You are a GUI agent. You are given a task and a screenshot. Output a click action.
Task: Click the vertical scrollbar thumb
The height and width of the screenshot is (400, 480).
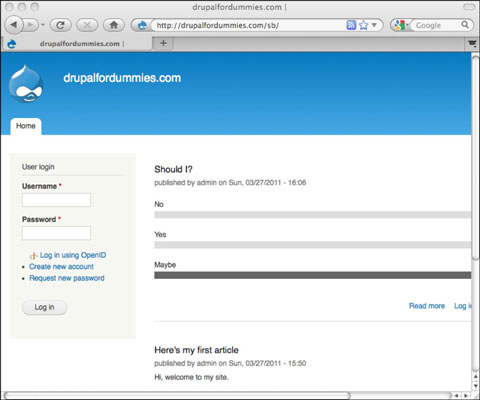pos(475,158)
